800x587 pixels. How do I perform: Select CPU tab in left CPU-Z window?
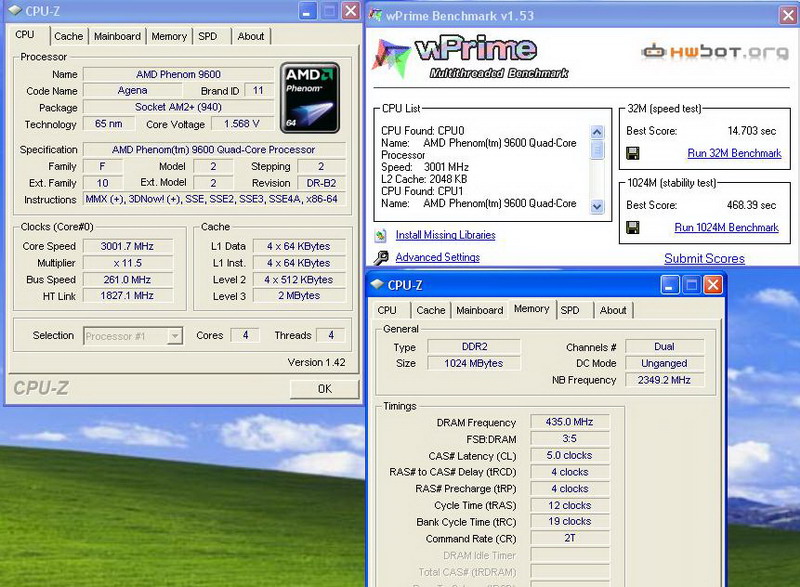[24, 35]
